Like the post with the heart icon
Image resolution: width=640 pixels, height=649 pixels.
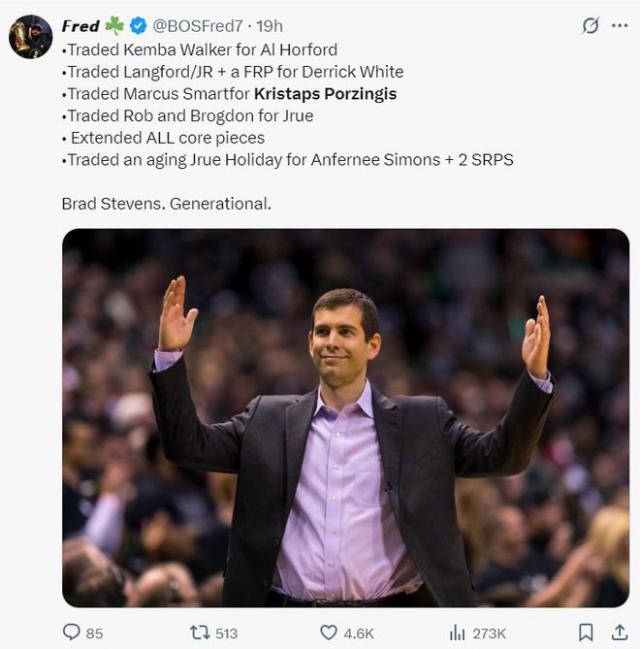tap(329, 632)
